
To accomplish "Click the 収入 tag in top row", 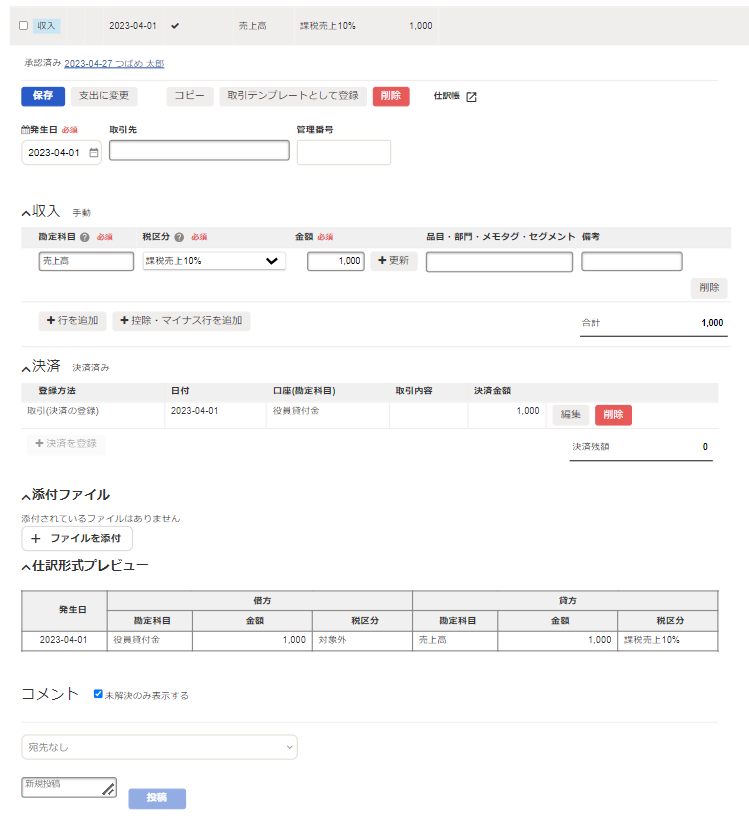I will (46, 26).
